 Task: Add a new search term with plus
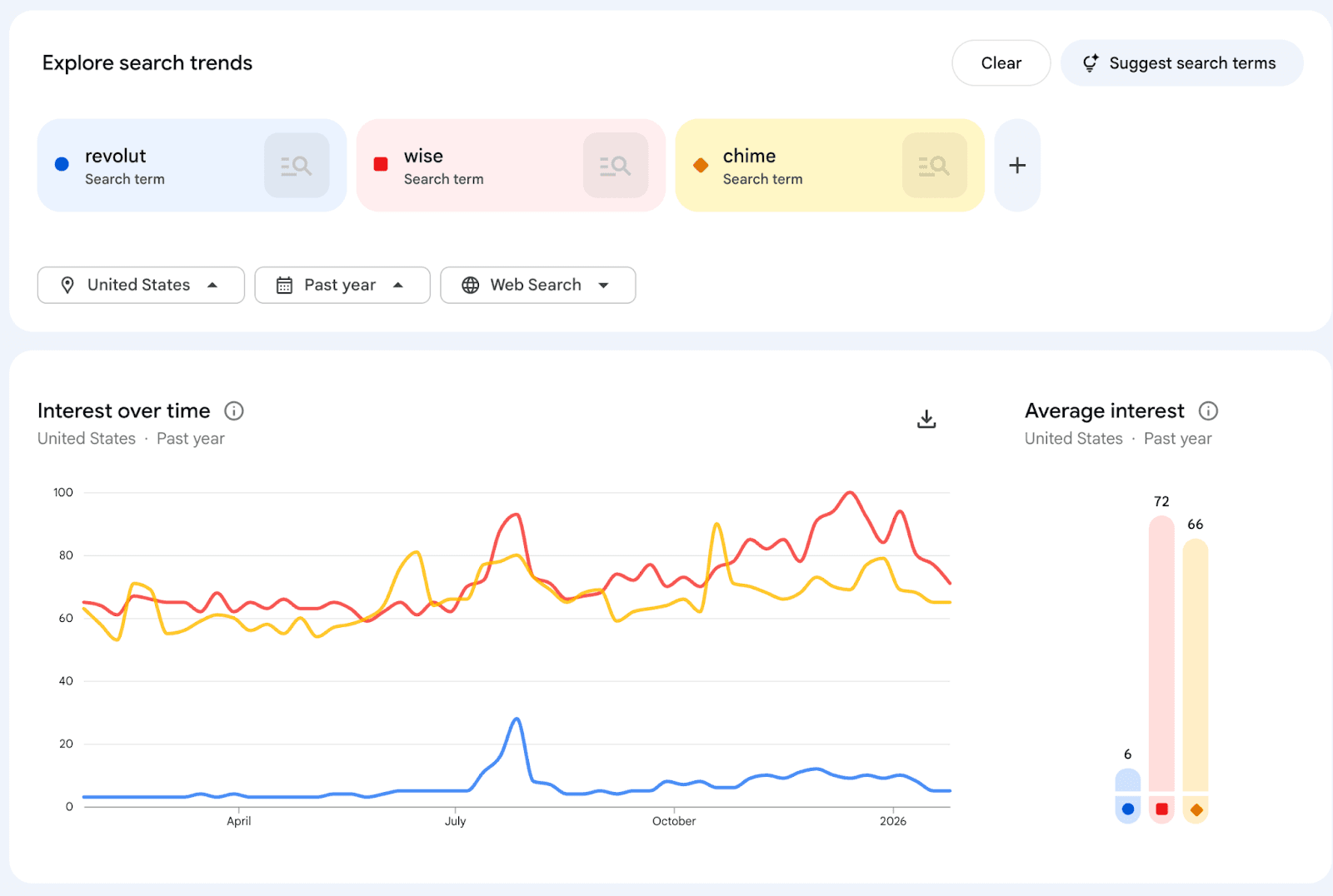click(1017, 165)
